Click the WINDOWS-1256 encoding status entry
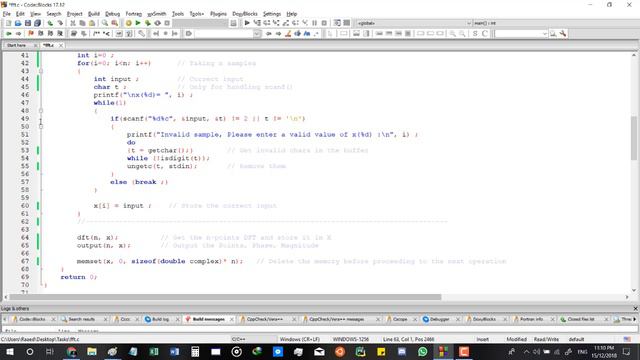640x360 pixels. tap(351, 339)
